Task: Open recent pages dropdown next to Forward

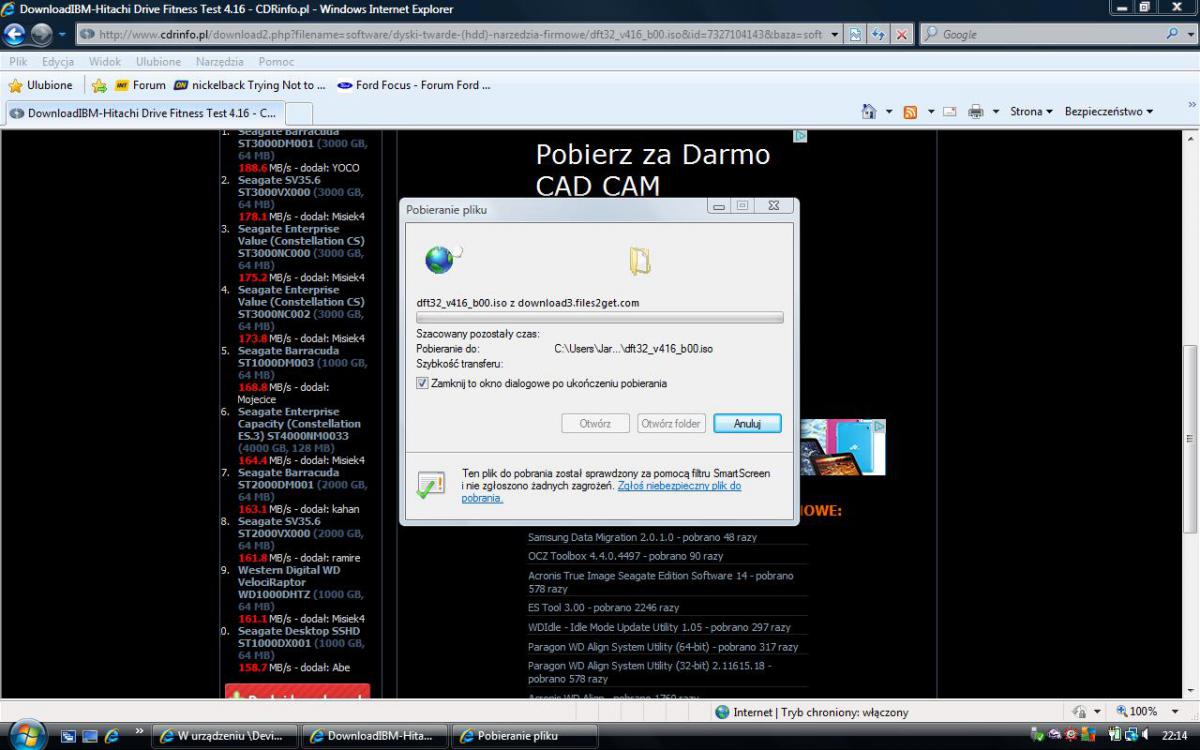Action: [x=61, y=35]
